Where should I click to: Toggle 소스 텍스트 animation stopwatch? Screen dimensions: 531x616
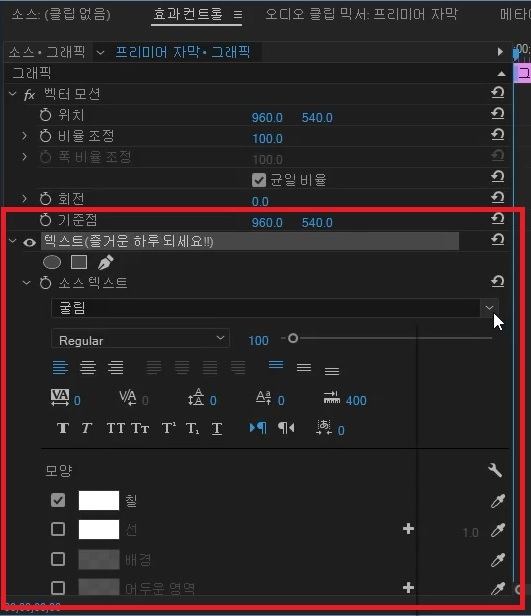pos(46,283)
